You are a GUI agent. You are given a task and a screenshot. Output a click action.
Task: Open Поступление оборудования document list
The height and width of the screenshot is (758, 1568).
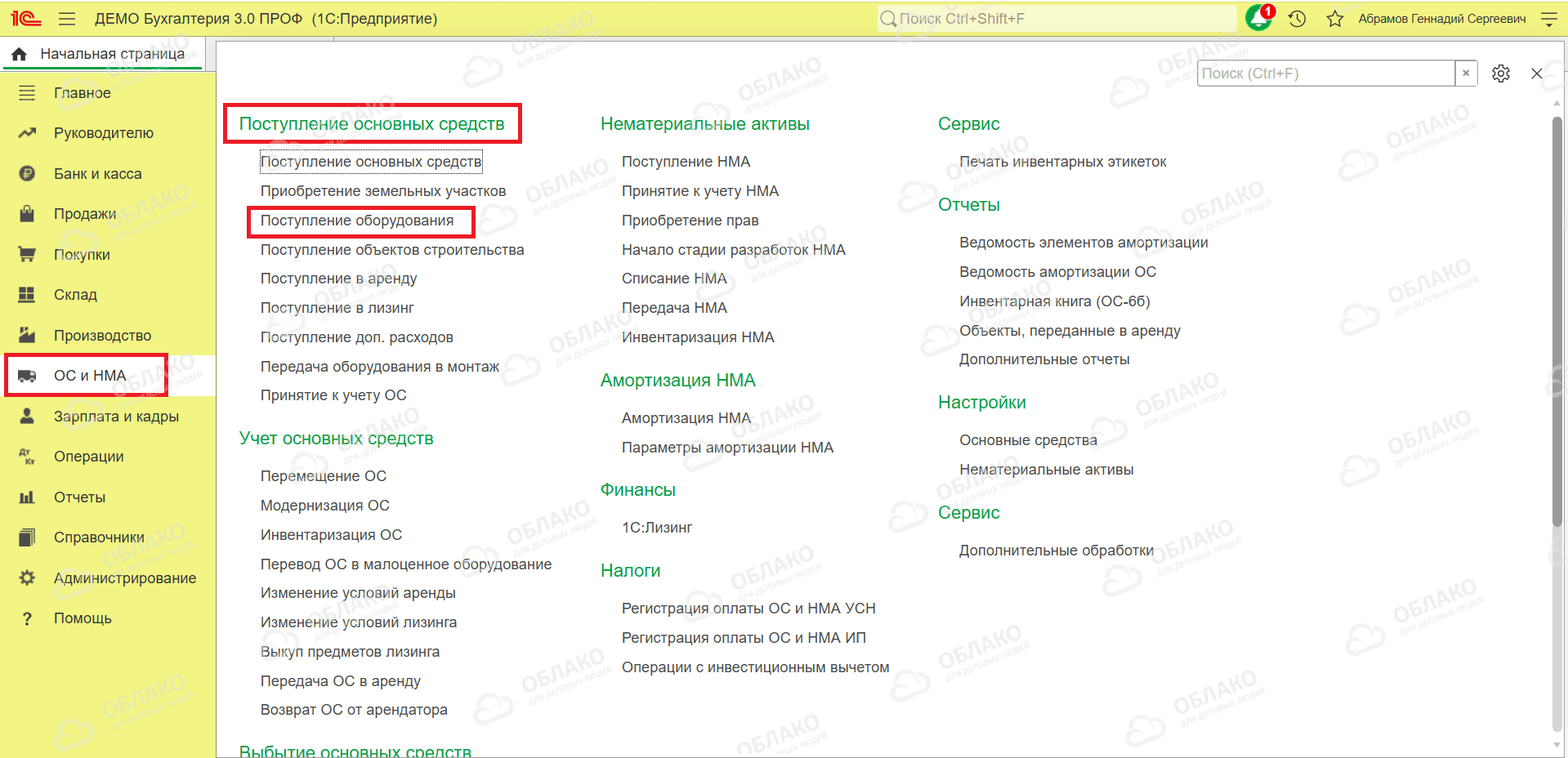(357, 221)
